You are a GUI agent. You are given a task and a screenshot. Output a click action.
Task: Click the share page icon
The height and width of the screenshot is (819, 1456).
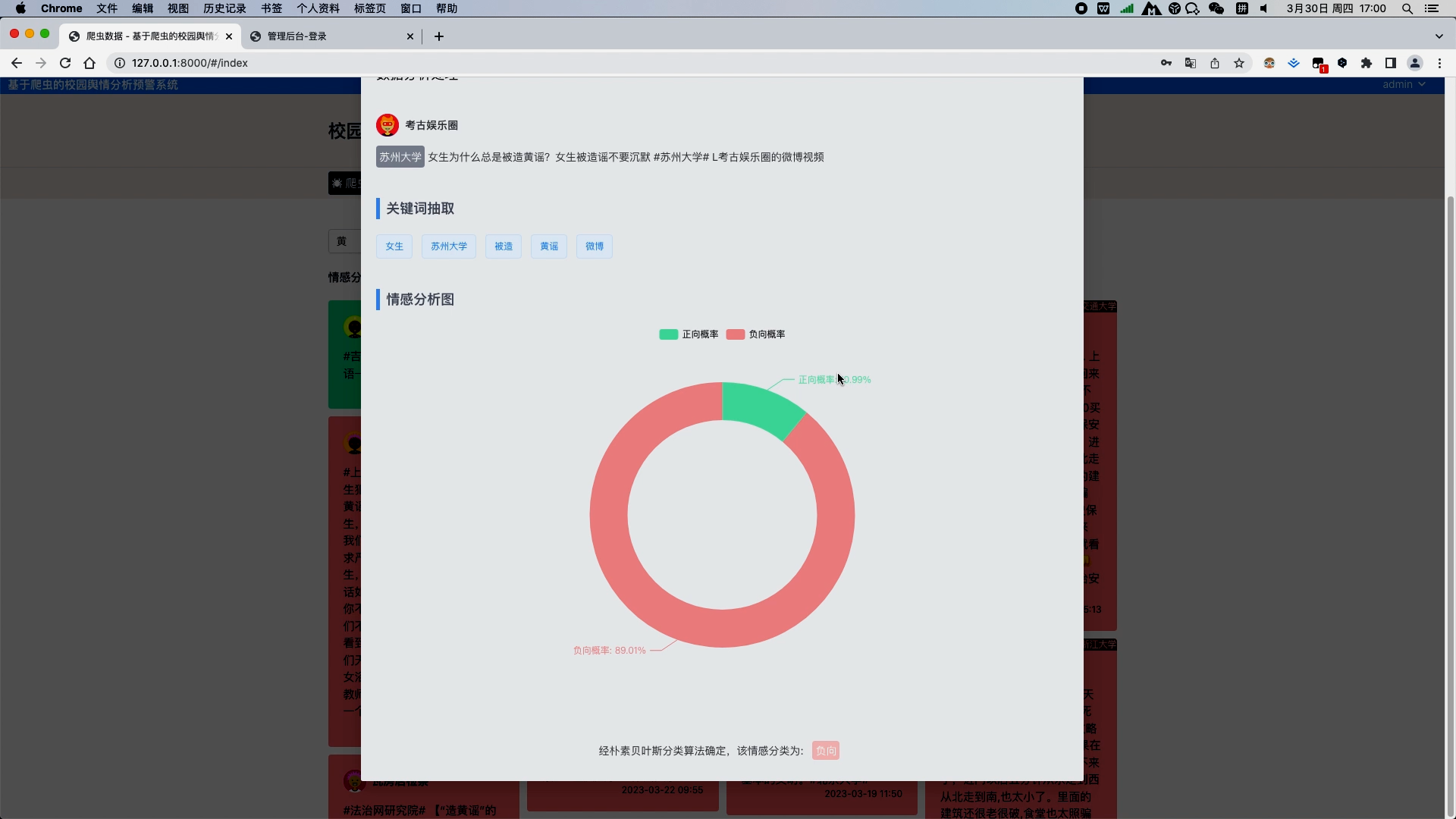[x=1215, y=63]
